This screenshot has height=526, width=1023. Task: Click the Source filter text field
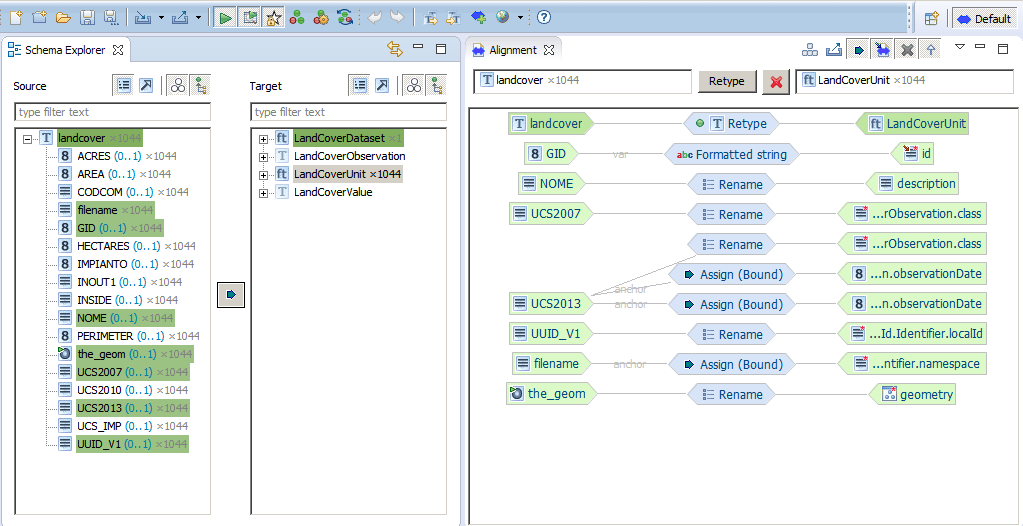(113, 112)
